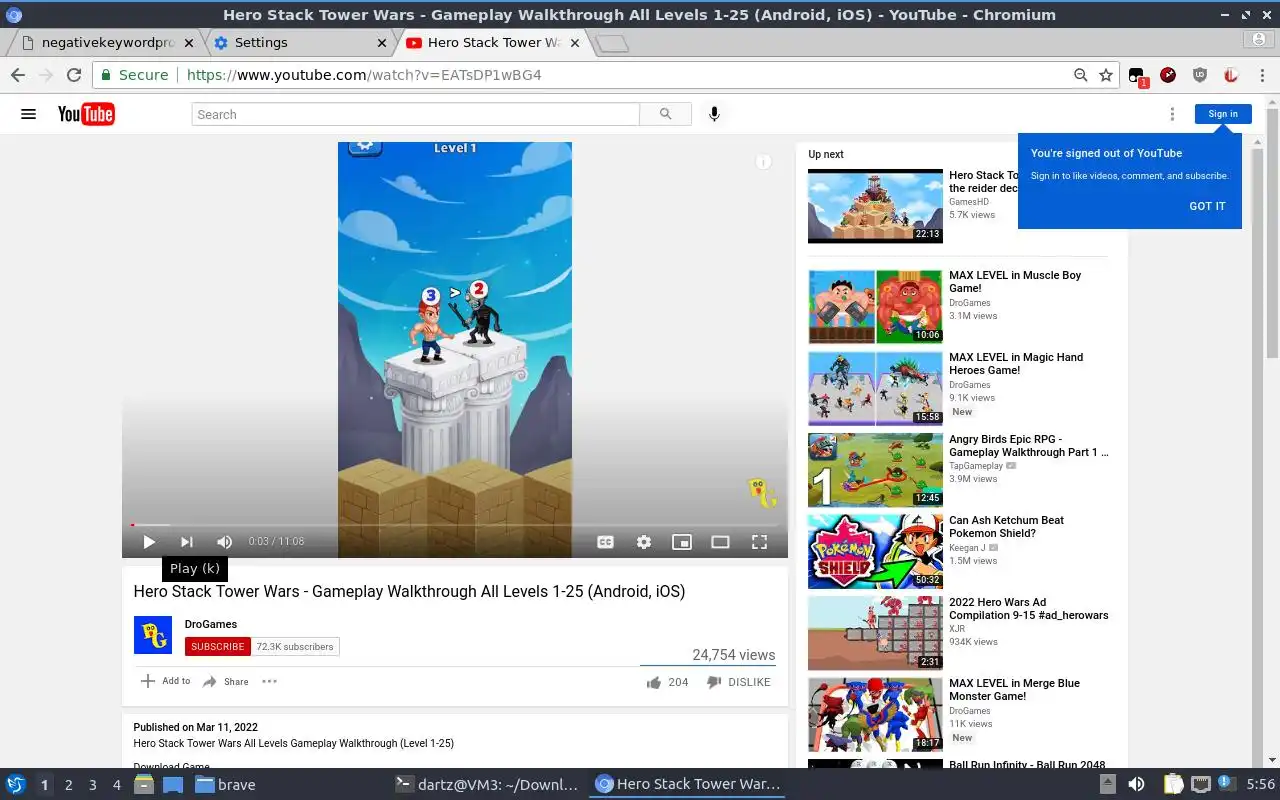1280x800 pixels.
Task: Select the Hero Stack Tower Wars tab
Action: [x=492, y=43]
